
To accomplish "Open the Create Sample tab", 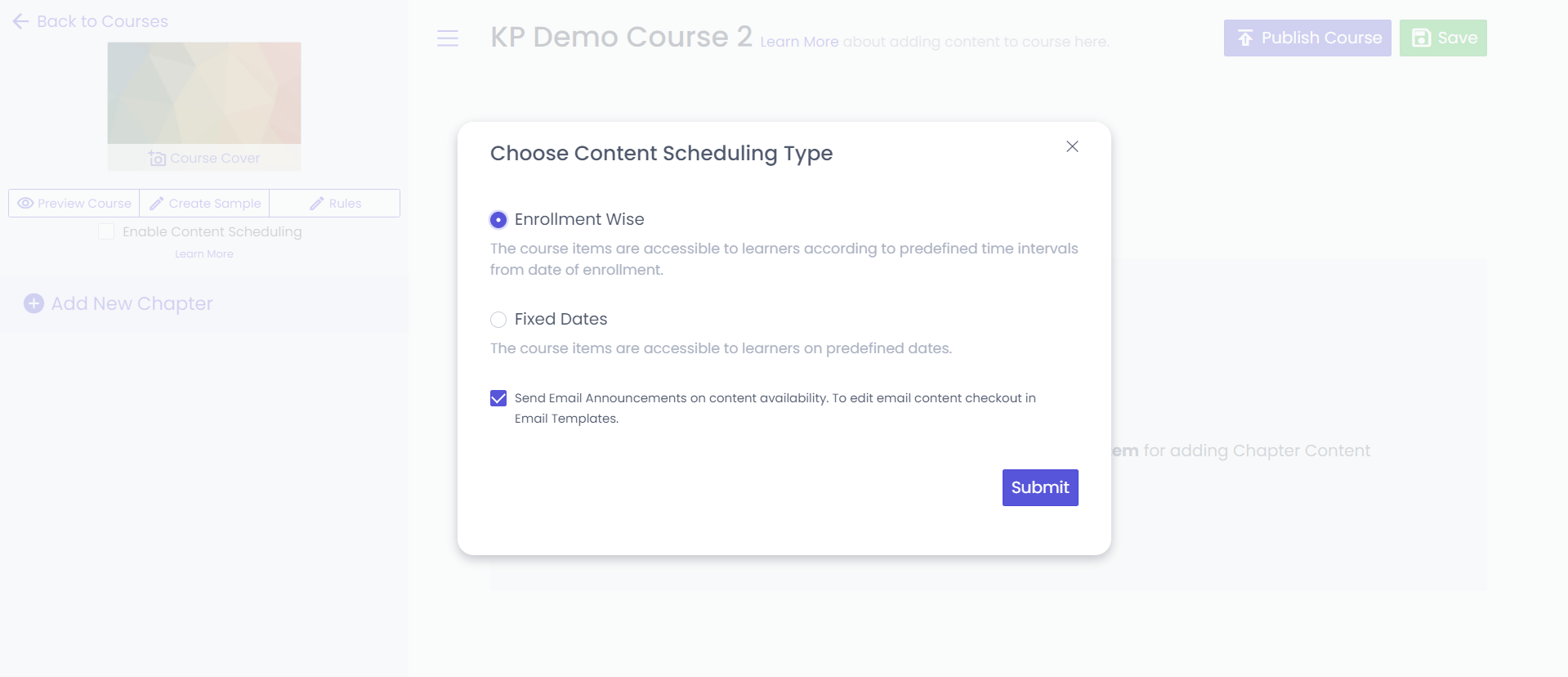I will point(204,204).
